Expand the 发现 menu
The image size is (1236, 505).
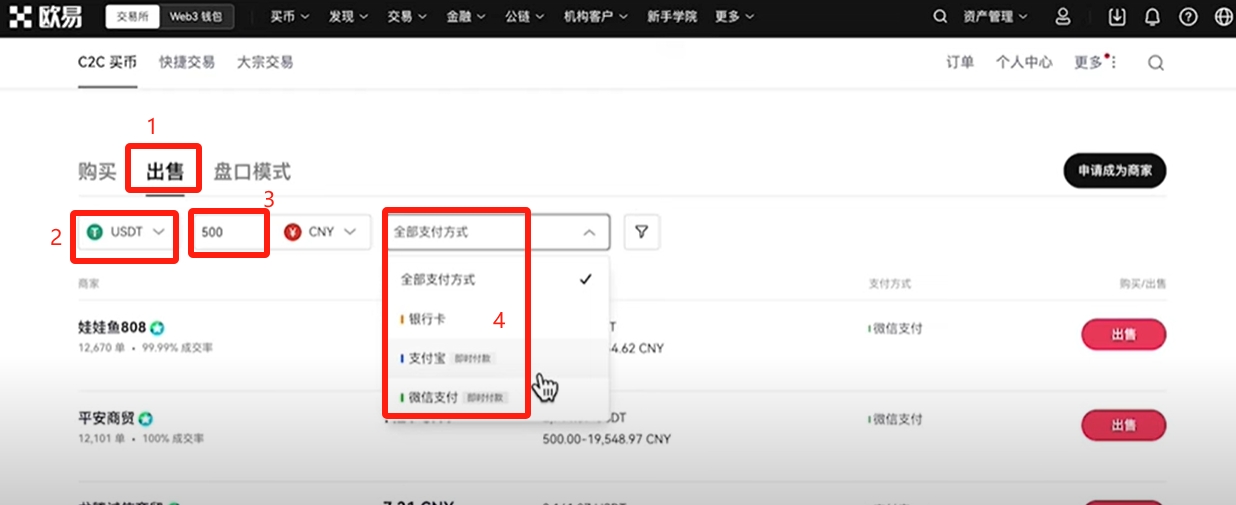coord(349,17)
